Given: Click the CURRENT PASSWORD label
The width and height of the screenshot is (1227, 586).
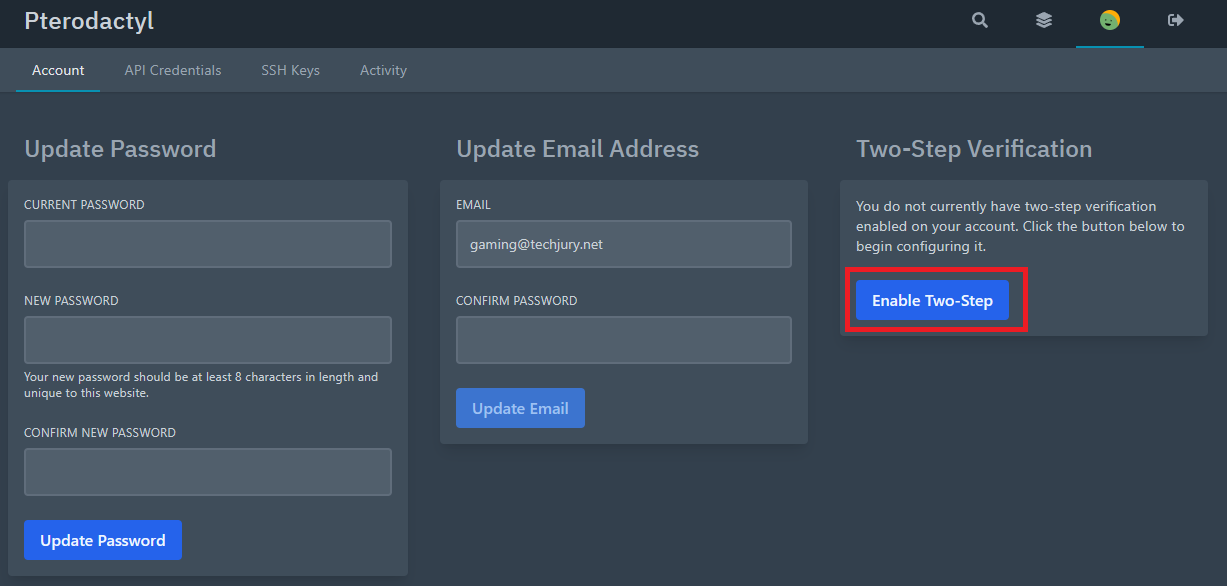Looking at the screenshot, I should 84,205.
